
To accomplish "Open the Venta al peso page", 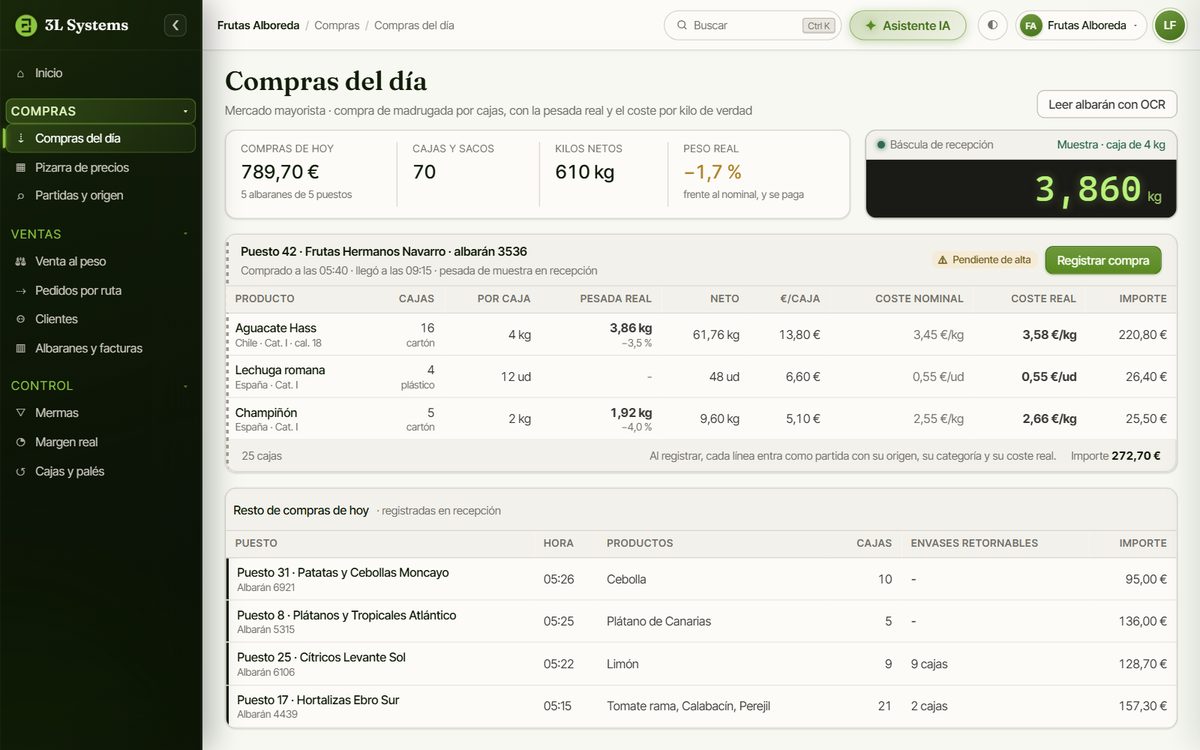I will [101, 262].
